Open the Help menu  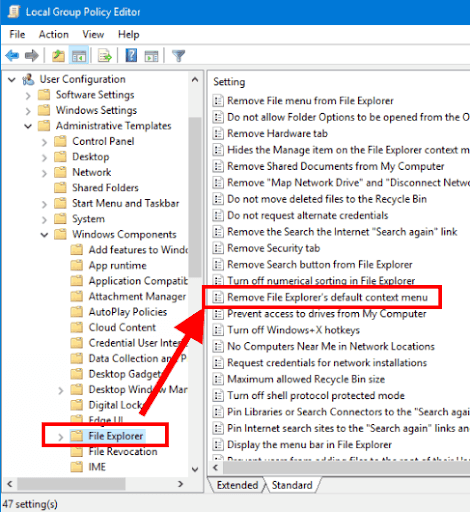point(129,34)
